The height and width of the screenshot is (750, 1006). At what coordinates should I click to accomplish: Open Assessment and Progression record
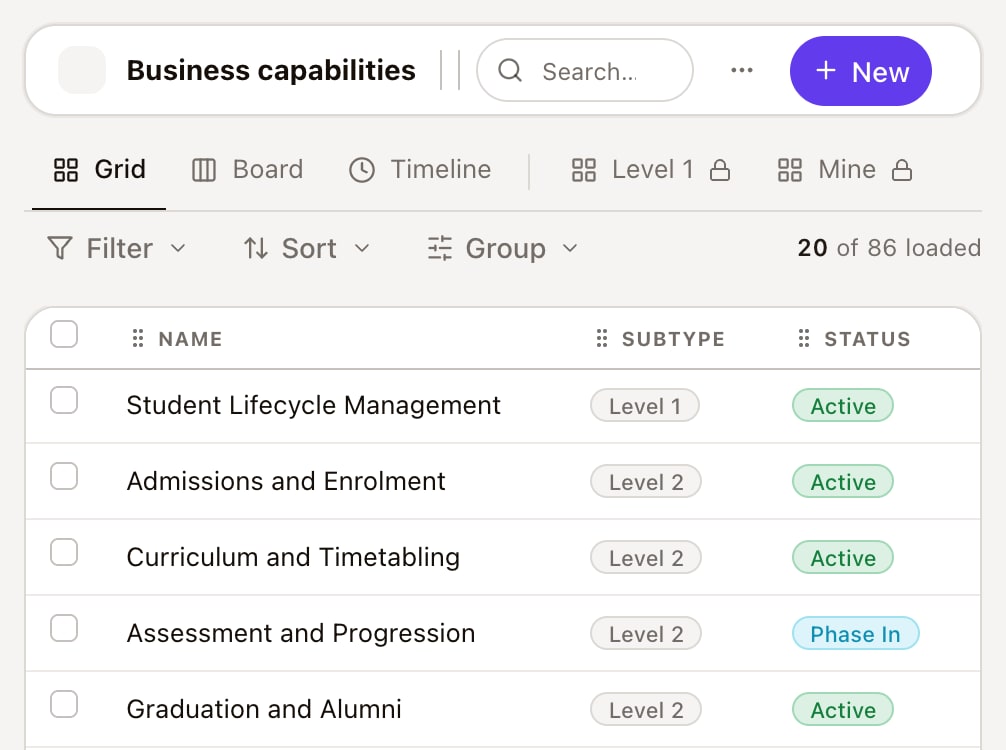[301, 633]
